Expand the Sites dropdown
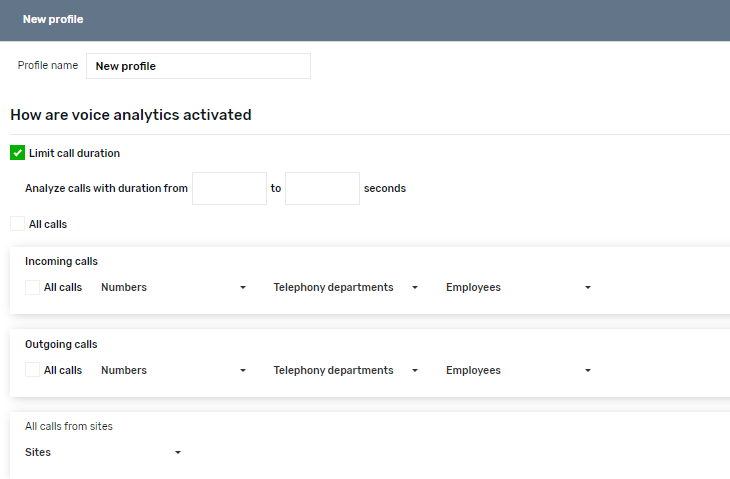The height and width of the screenshot is (479, 730). click(103, 453)
